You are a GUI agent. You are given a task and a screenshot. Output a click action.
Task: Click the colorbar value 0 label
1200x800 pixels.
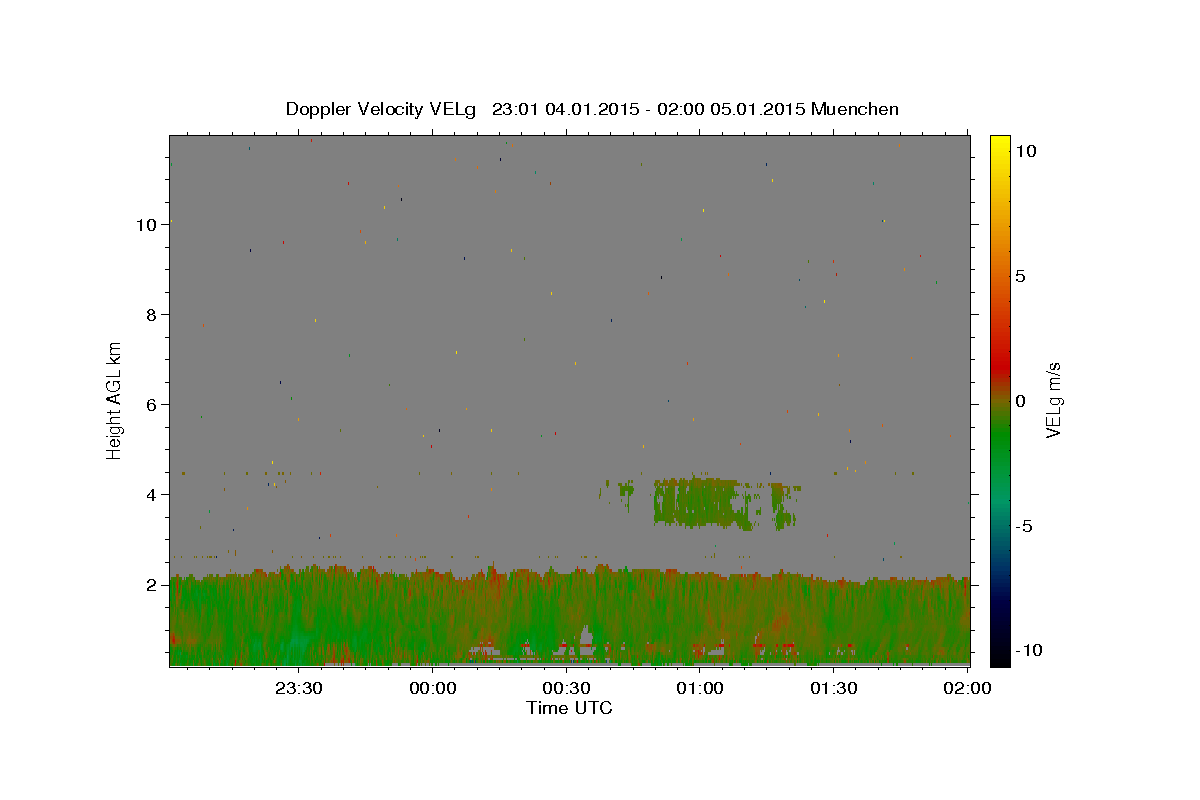1020,401
